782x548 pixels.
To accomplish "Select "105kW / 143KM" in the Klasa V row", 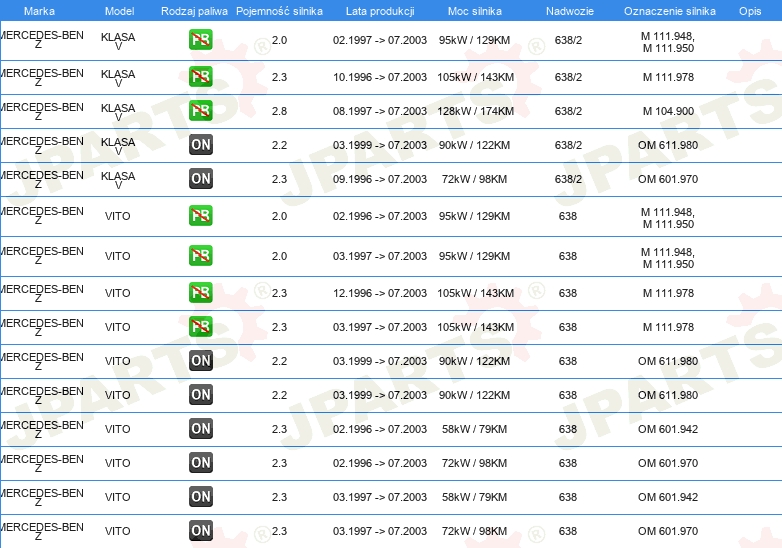I will [x=475, y=77].
